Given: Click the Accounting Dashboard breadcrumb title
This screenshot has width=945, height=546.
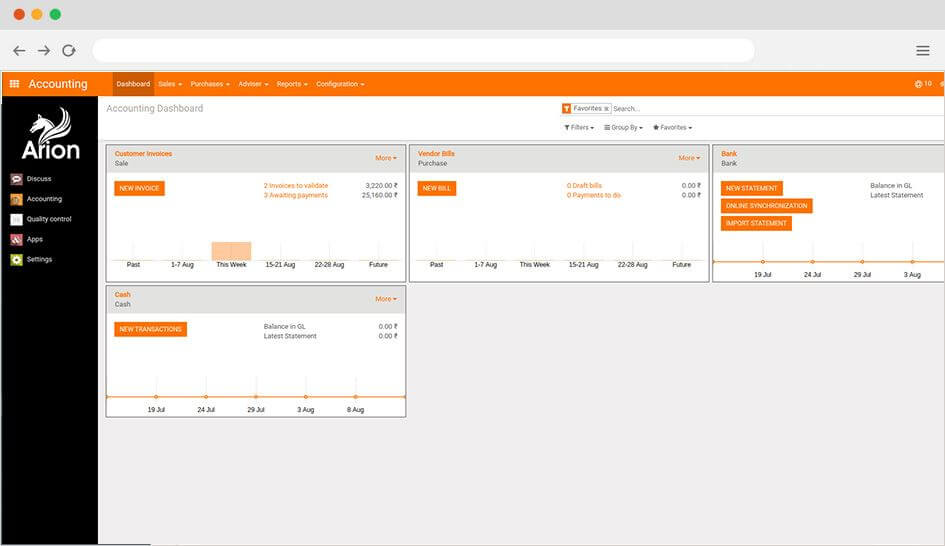Looking at the screenshot, I should [x=155, y=108].
